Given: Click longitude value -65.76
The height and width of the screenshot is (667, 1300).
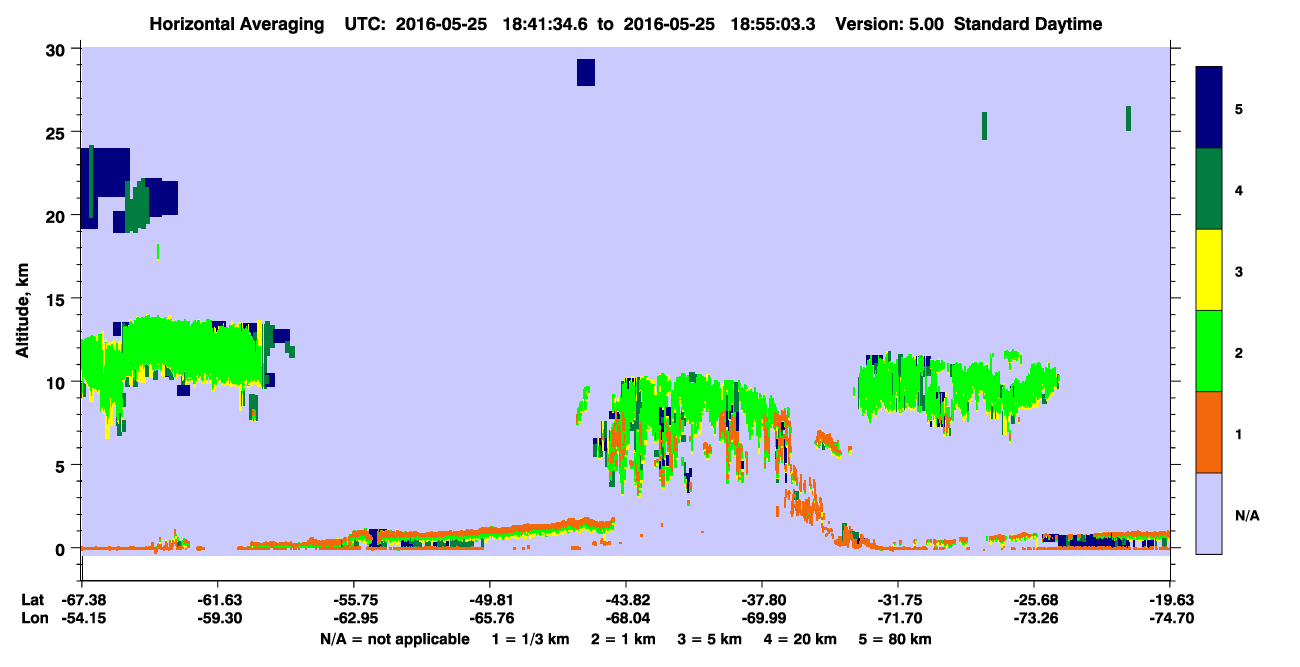Looking at the screenshot, I should (490, 618).
